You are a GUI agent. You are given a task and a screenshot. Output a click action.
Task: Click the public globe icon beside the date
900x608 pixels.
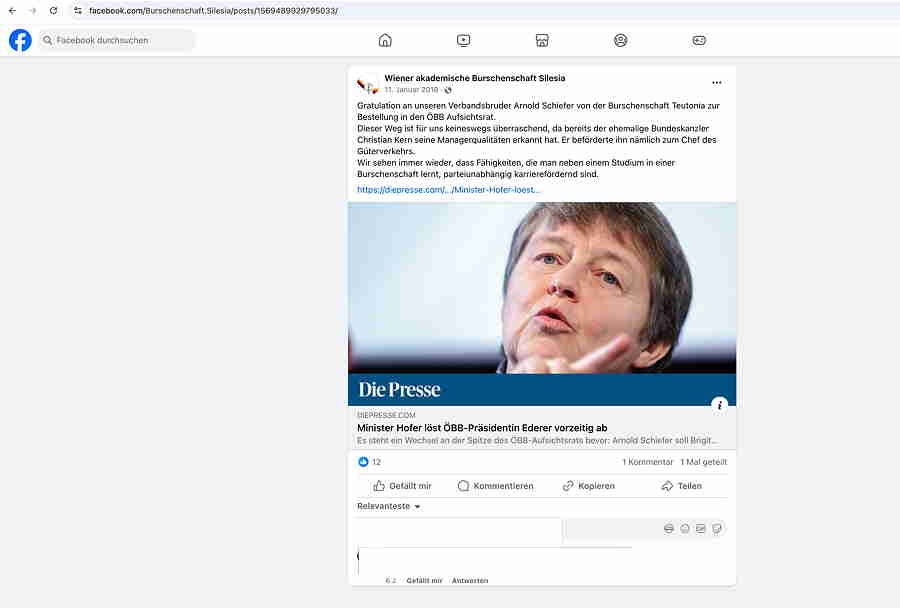(448, 90)
